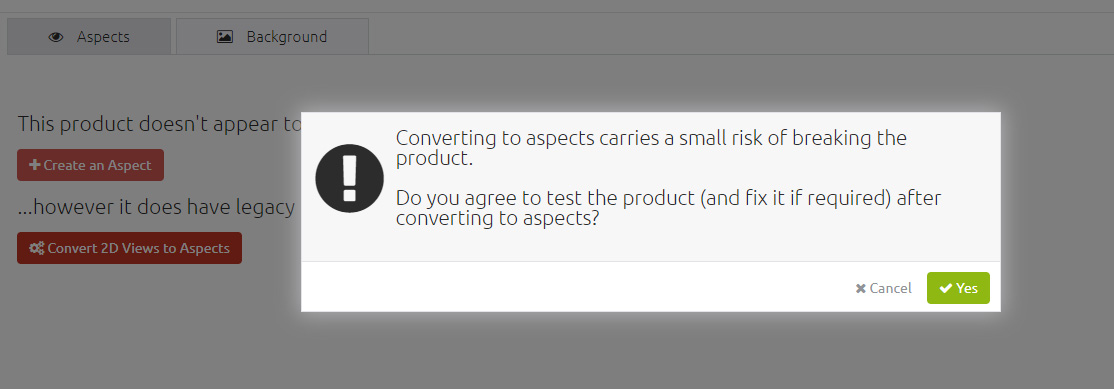Click Convert 2D Views to Aspects button

click(129, 248)
